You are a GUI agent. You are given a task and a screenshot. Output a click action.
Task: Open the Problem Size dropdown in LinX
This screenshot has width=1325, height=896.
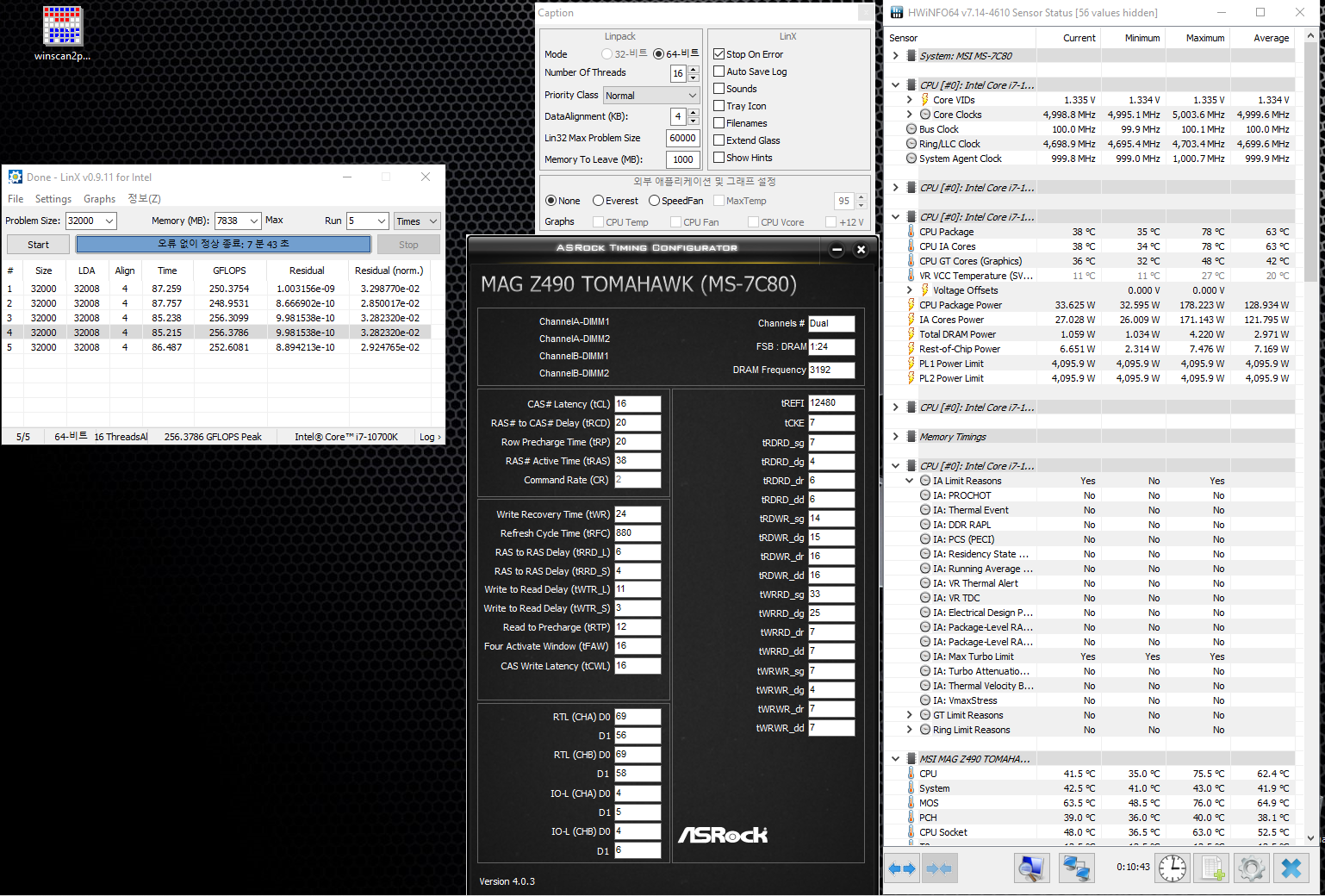point(109,221)
